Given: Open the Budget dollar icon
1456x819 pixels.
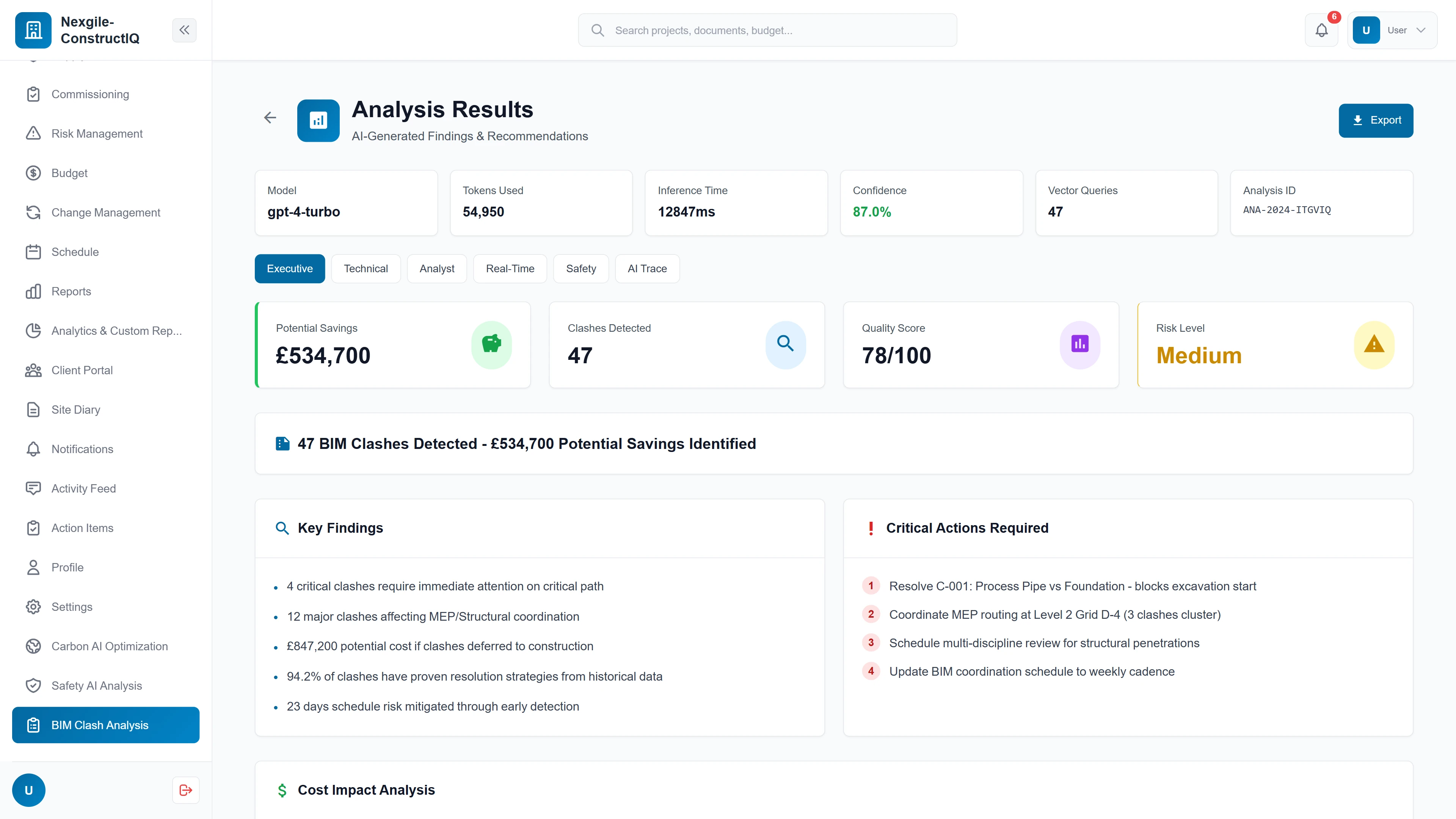Looking at the screenshot, I should [33, 173].
